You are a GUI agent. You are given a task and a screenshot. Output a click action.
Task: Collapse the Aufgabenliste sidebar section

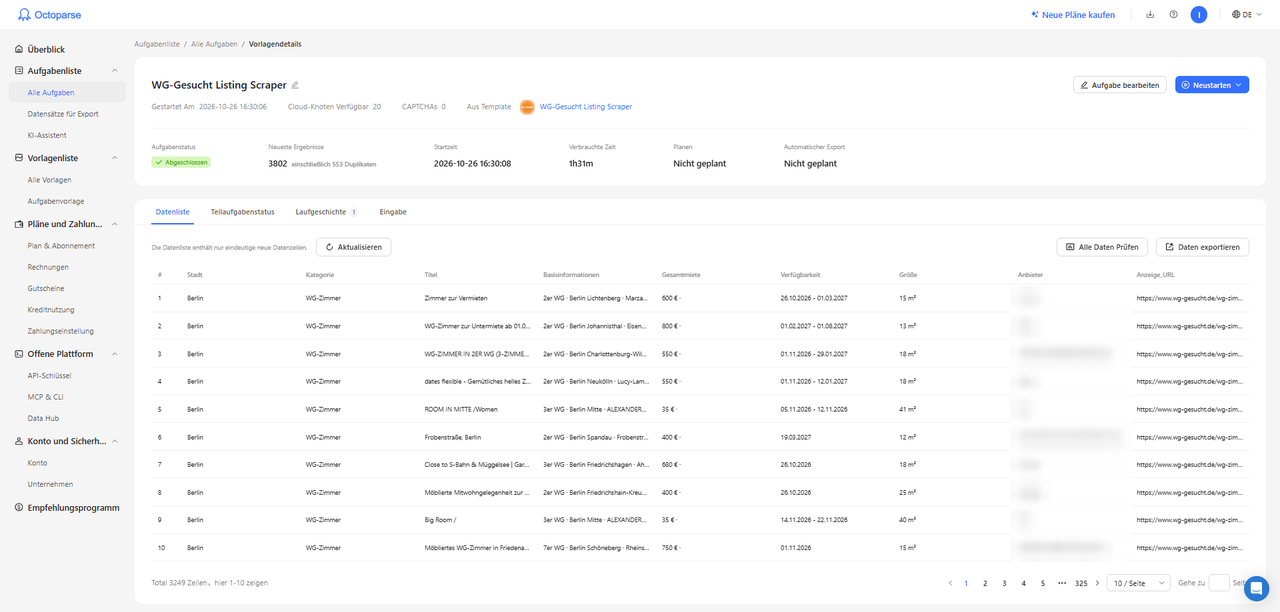(x=115, y=71)
